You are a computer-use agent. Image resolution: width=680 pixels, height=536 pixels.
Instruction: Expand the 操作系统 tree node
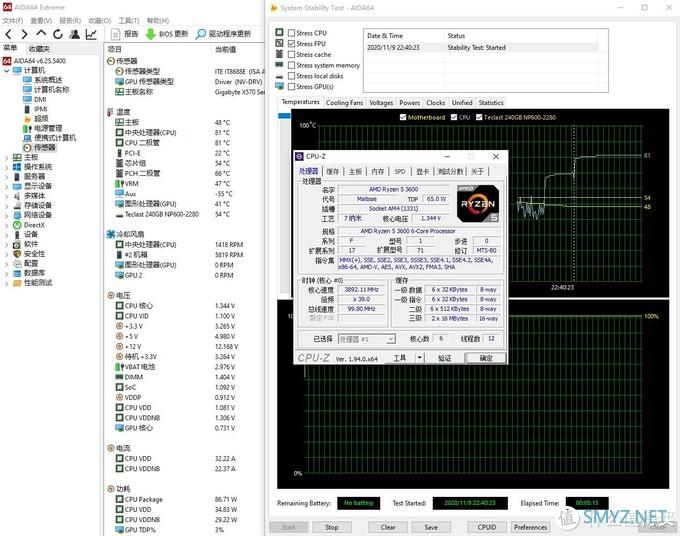click(x=7, y=167)
